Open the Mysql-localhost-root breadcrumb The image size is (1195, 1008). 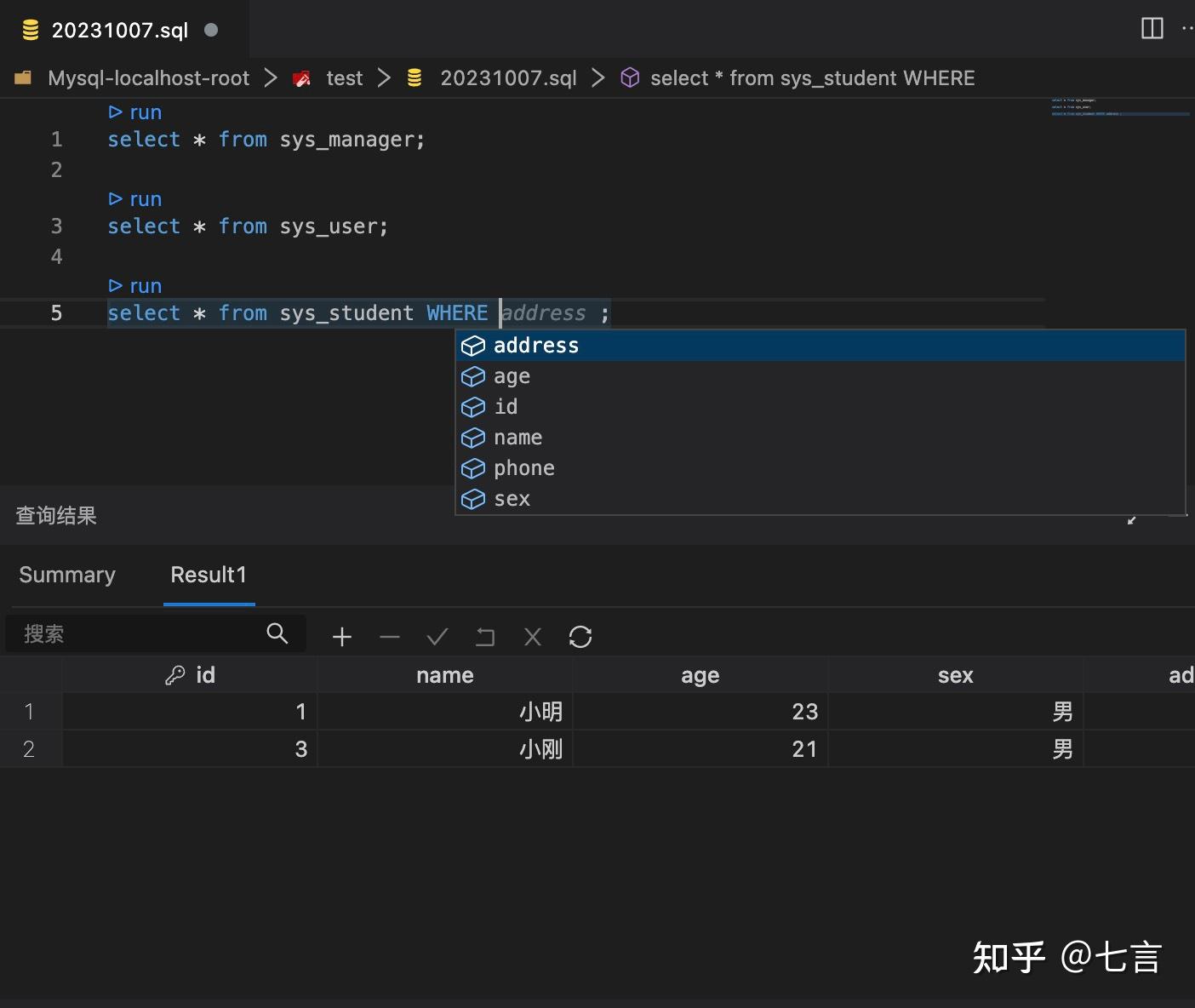click(x=149, y=77)
